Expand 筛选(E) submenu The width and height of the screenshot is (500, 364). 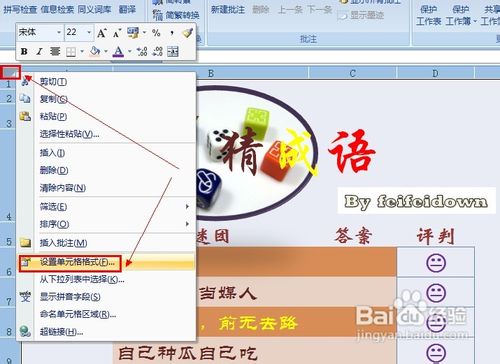click(x=106, y=207)
